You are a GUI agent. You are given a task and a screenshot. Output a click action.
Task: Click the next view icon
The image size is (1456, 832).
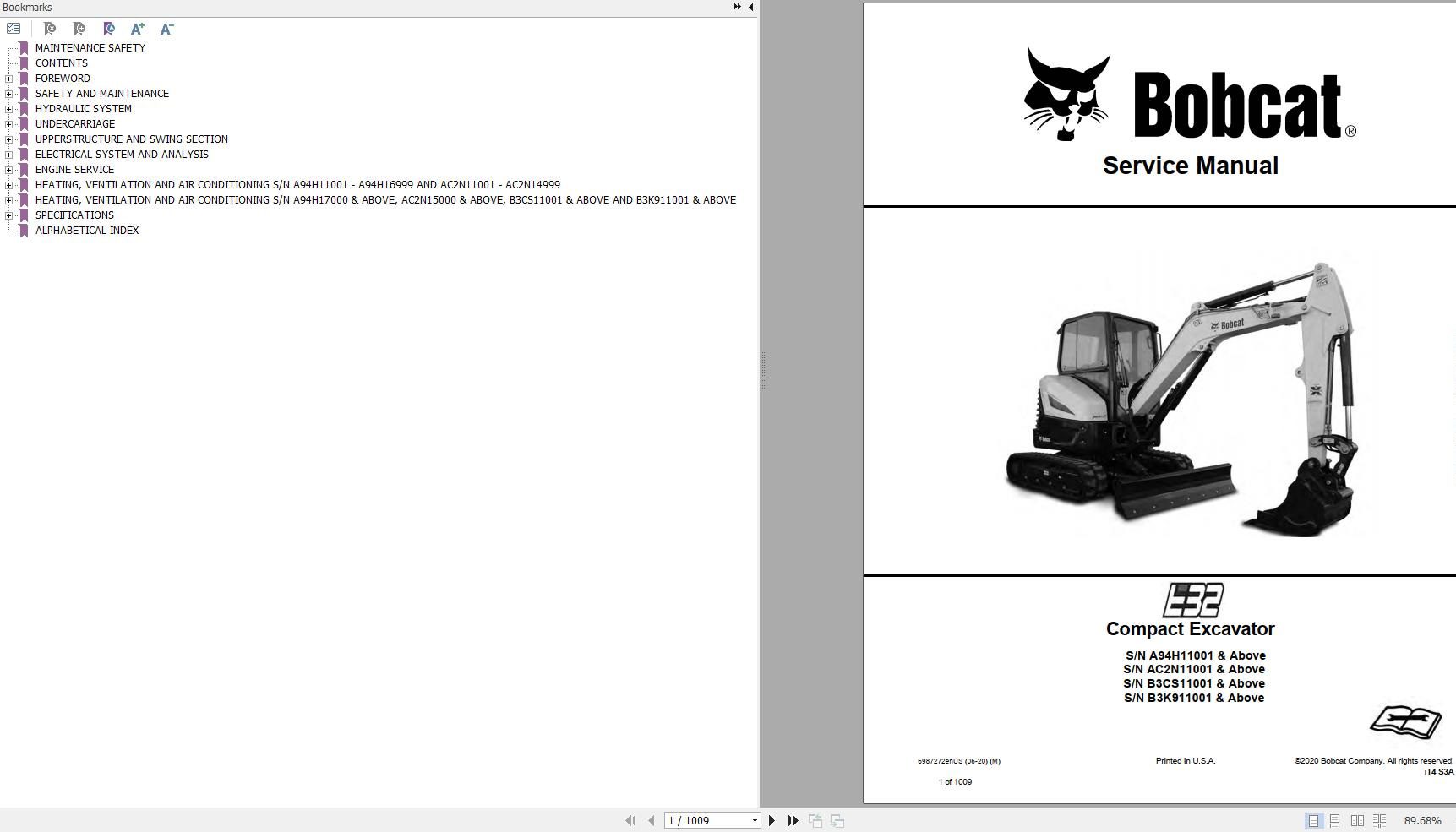click(x=837, y=820)
